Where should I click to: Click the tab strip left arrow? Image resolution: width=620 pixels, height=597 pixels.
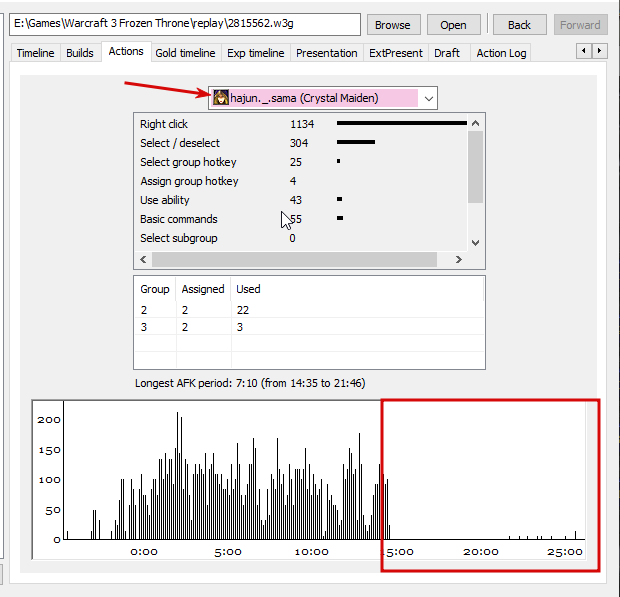(x=584, y=51)
